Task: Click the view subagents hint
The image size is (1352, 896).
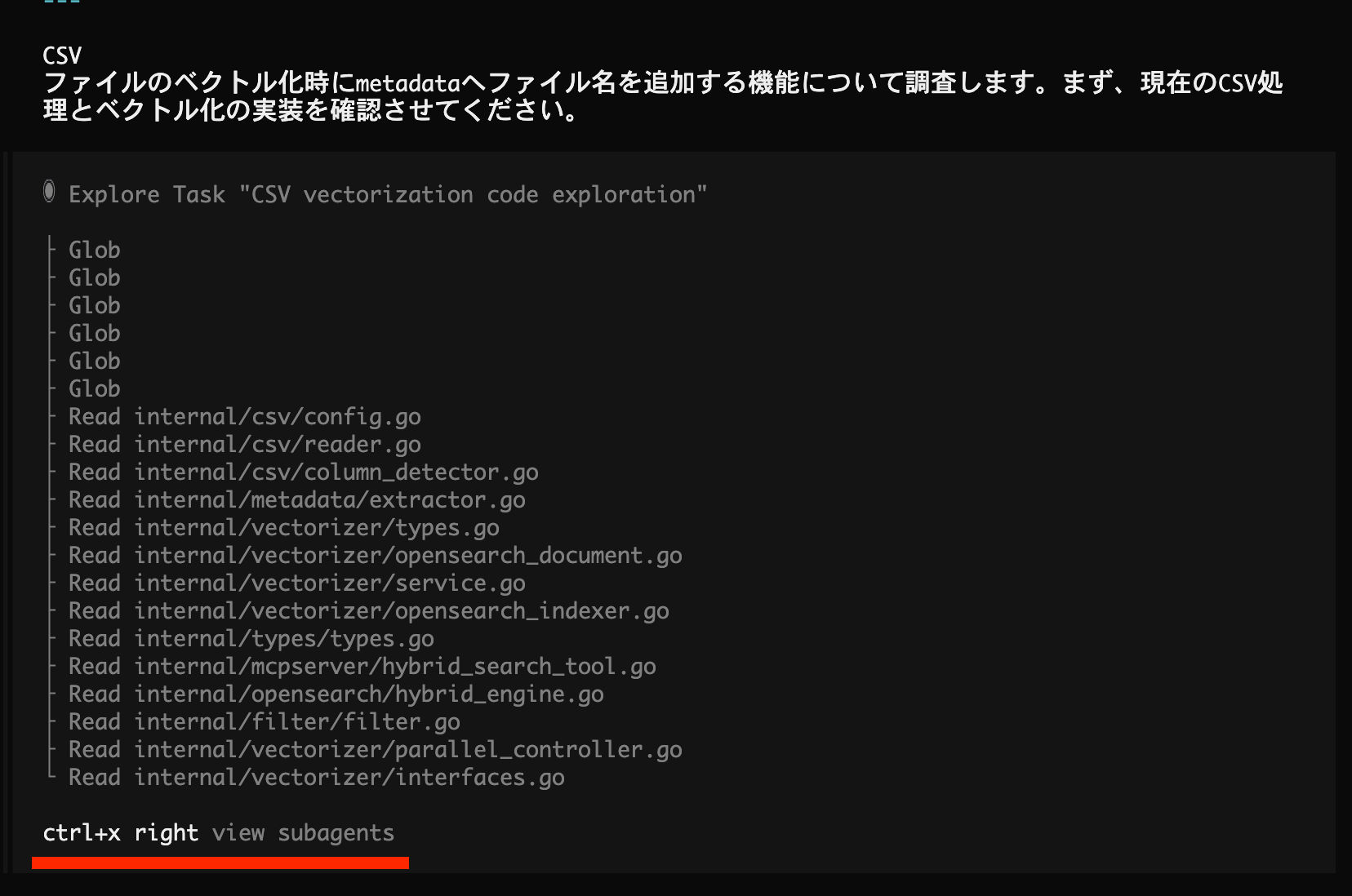Action: click(x=302, y=832)
